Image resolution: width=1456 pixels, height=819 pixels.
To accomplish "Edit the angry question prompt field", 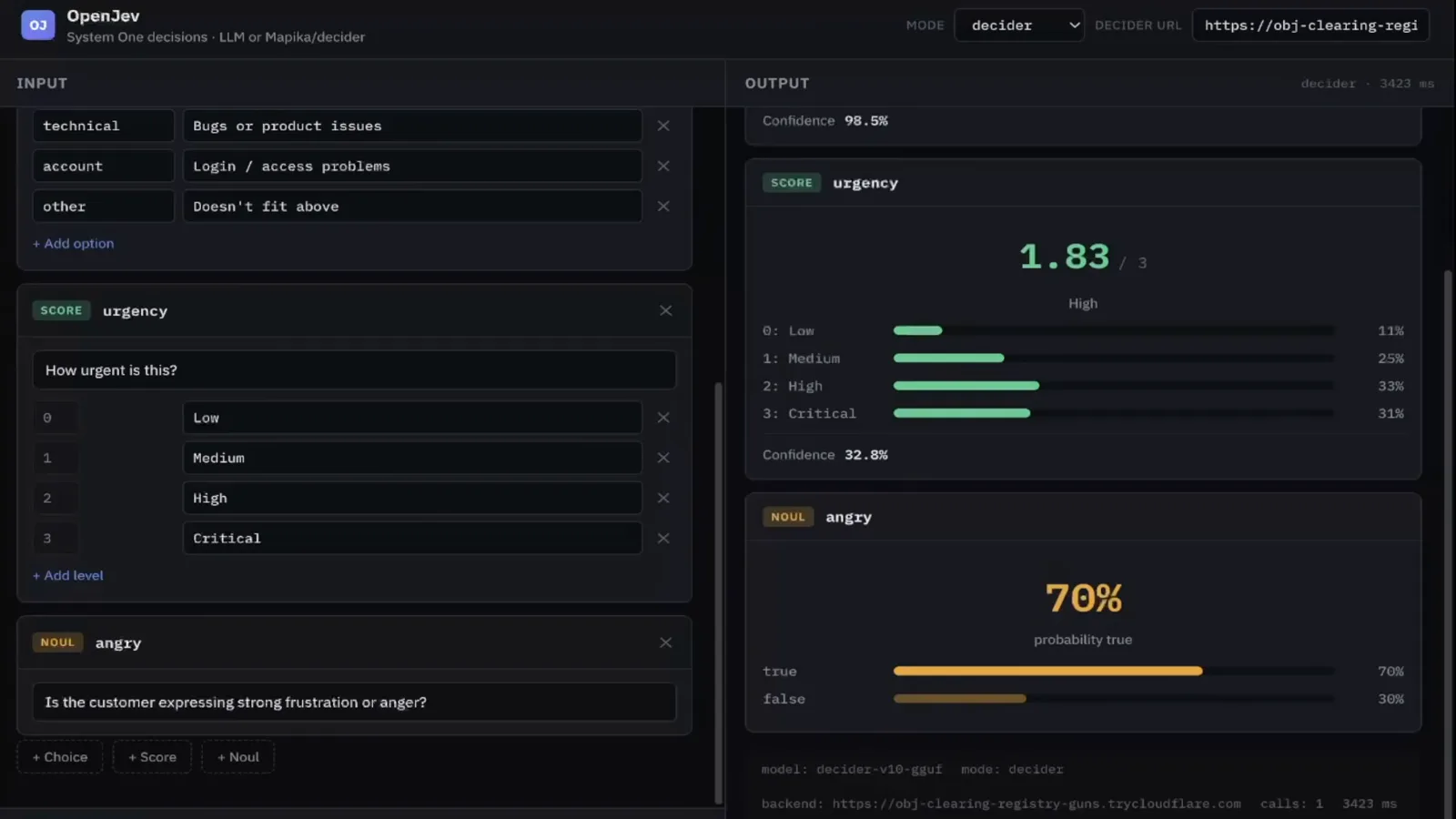I will point(355,703).
